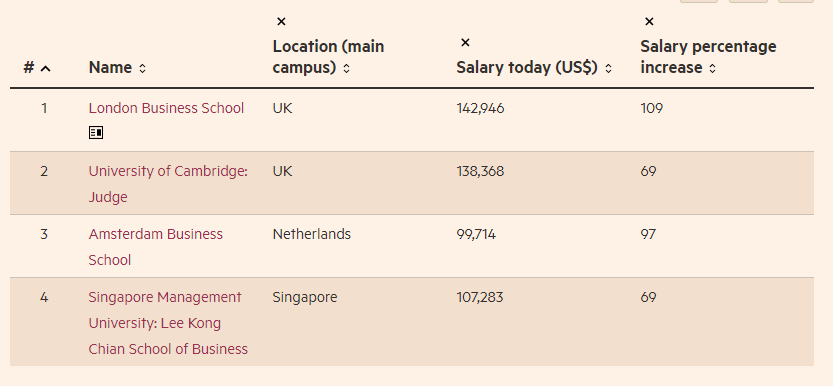The width and height of the screenshot is (833, 386).
Task: Remove the Salary percentage increase column
Action: (649, 22)
